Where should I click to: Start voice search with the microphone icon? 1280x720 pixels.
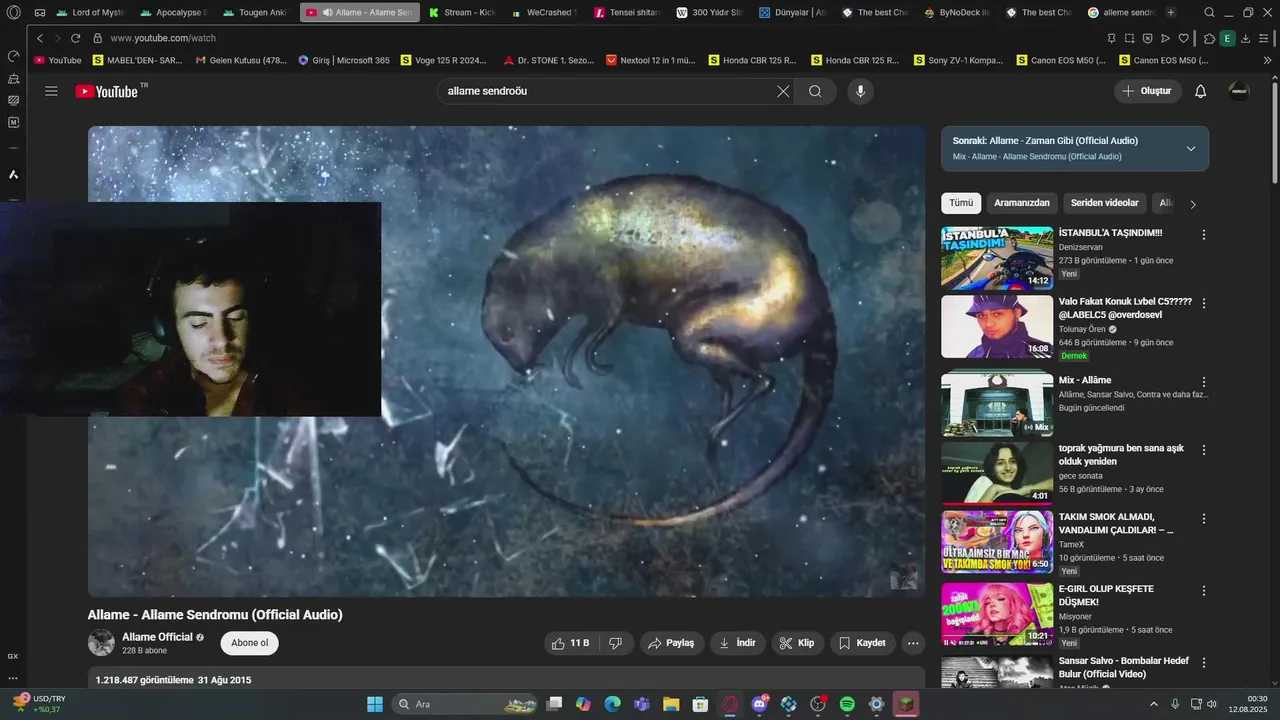(x=860, y=91)
